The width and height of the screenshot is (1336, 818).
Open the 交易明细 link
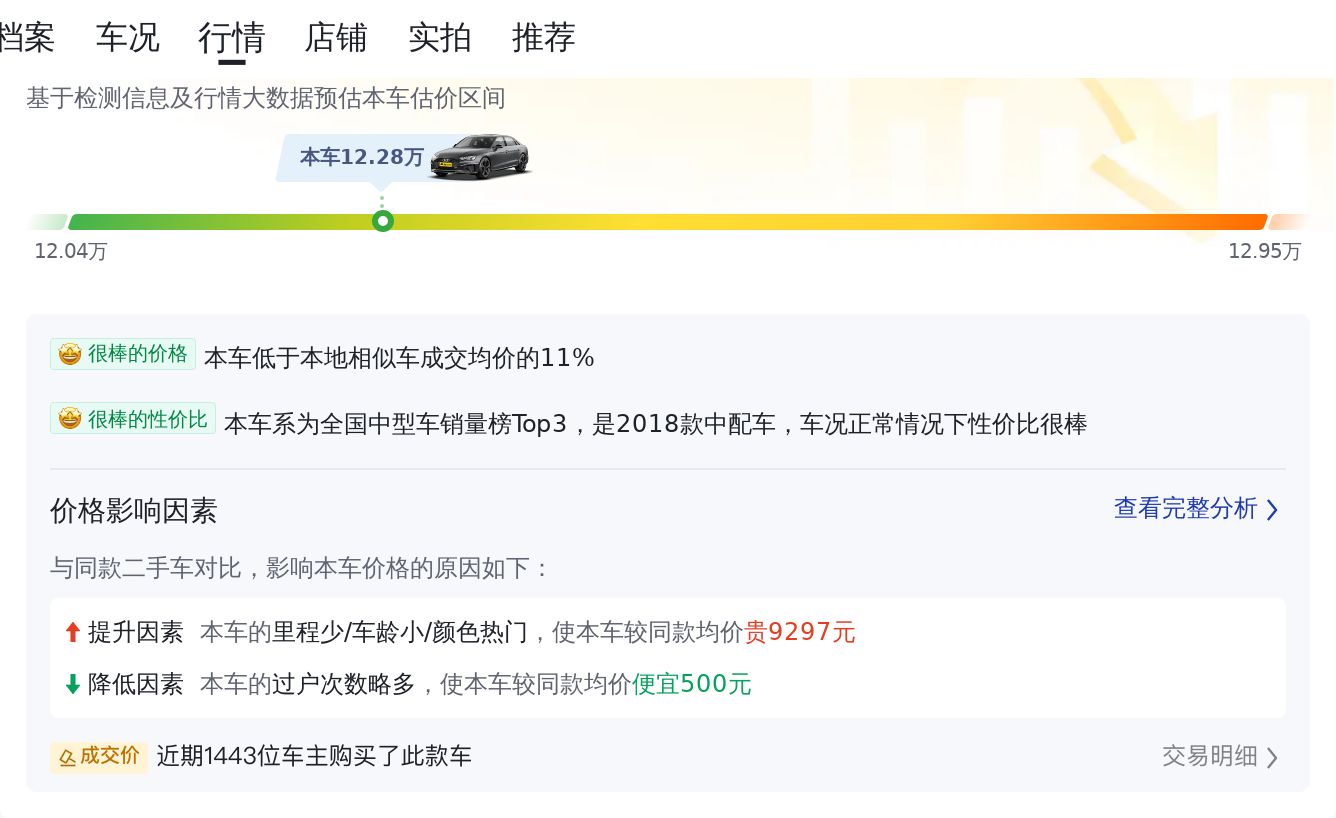tap(1210, 756)
